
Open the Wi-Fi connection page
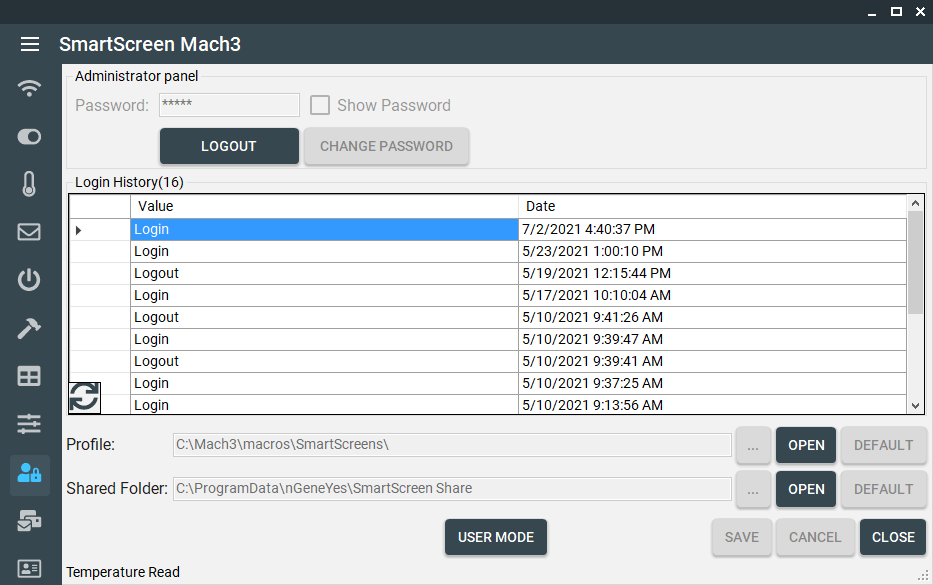tap(30, 88)
